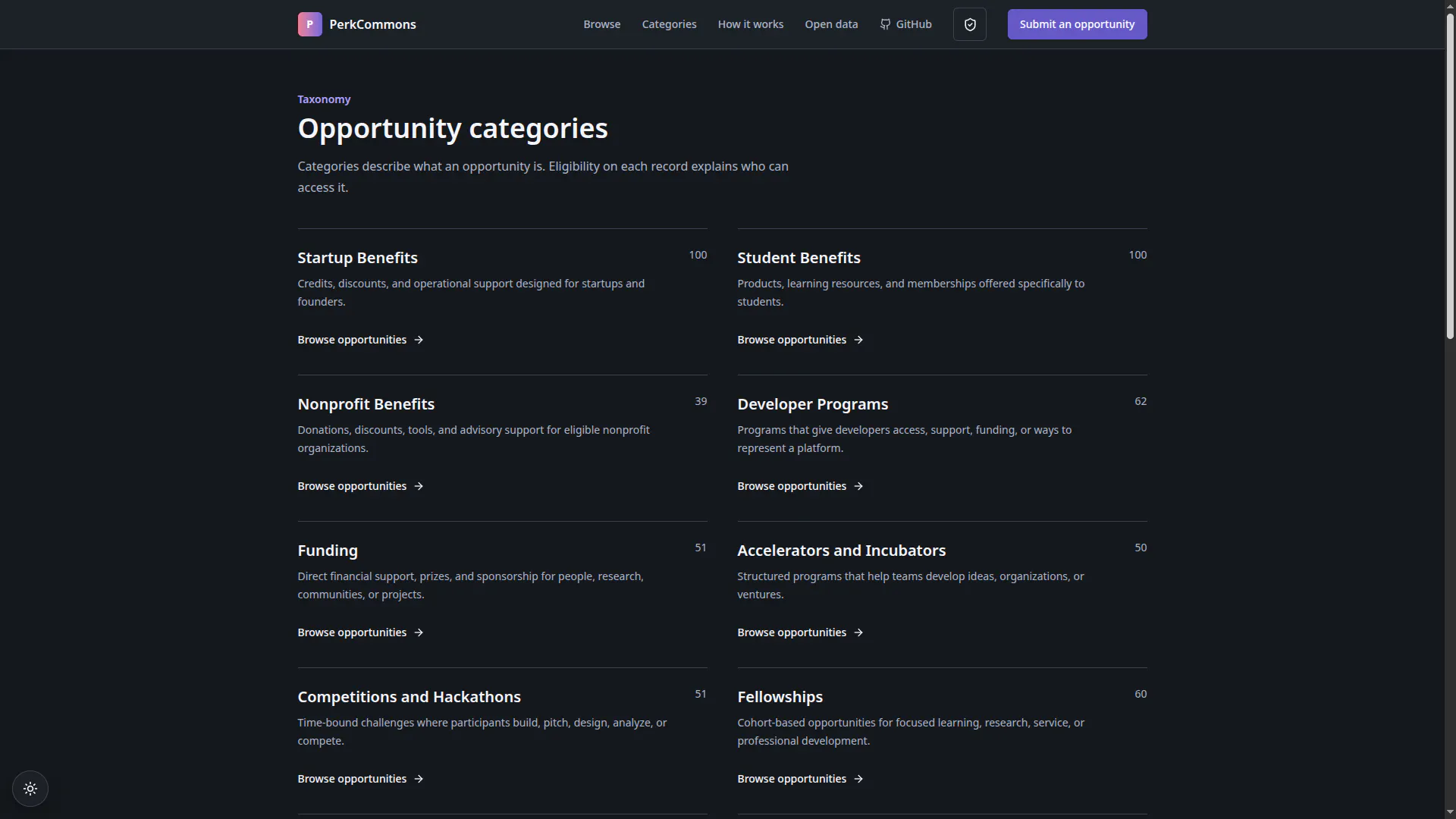Click the Opportunity categories page title

tap(453, 129)
